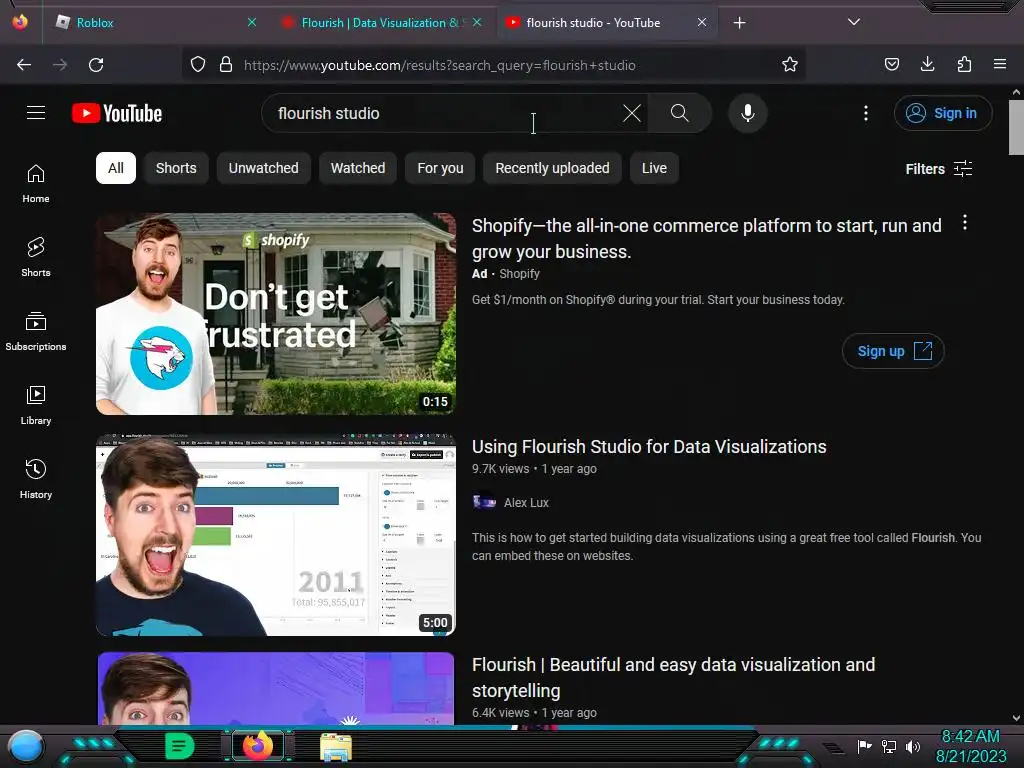This screenshot has height=768, width=1024.
Task: Open the taskbar clock and date
Action: click(971, 746)
